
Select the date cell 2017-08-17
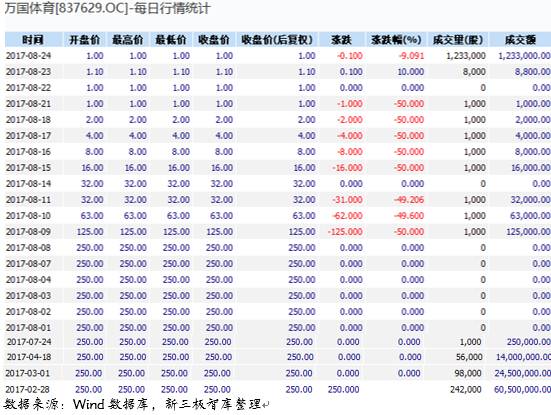pos(28,136)
